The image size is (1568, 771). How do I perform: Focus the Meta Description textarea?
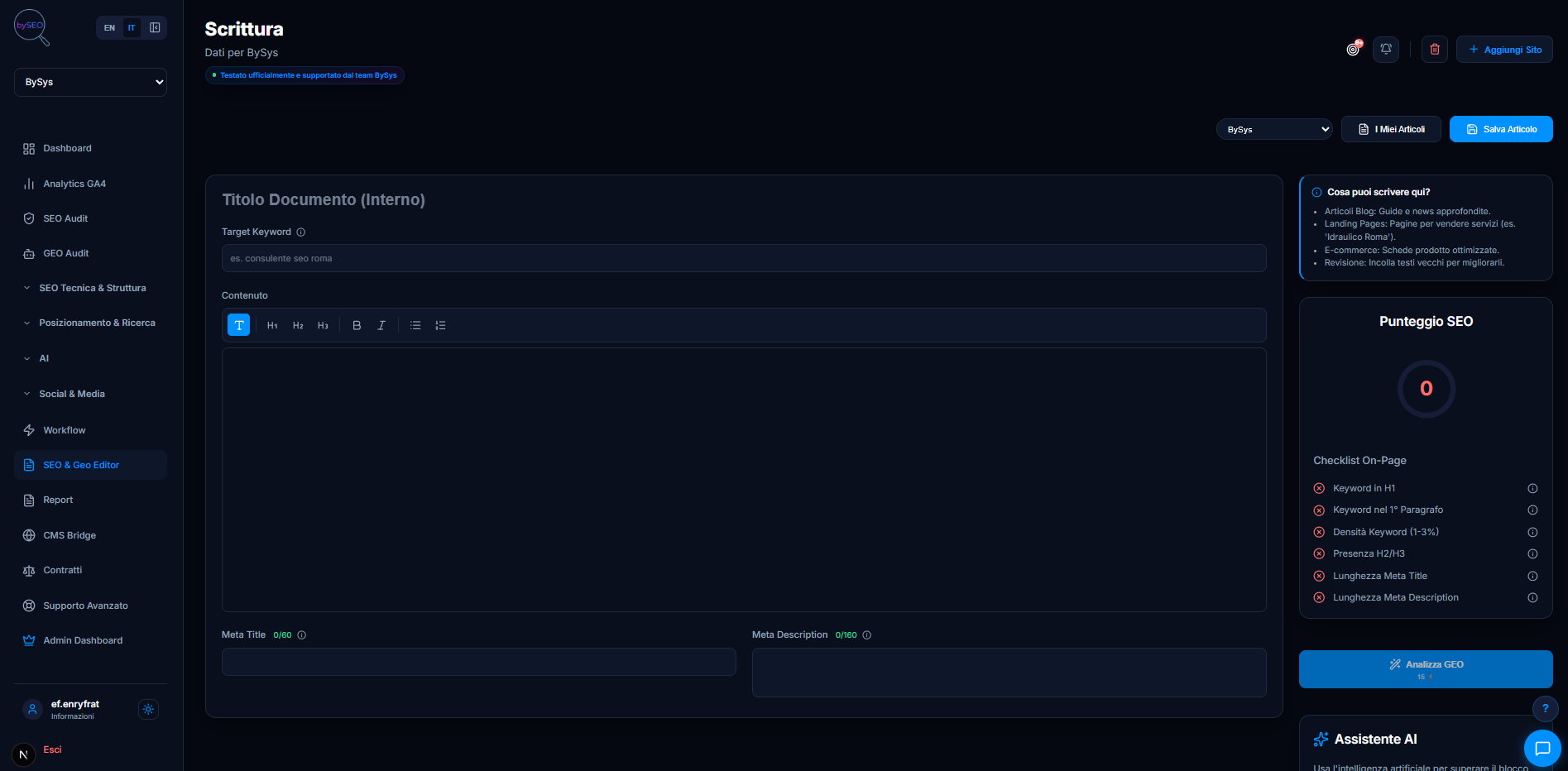(x=1009, y=673)
